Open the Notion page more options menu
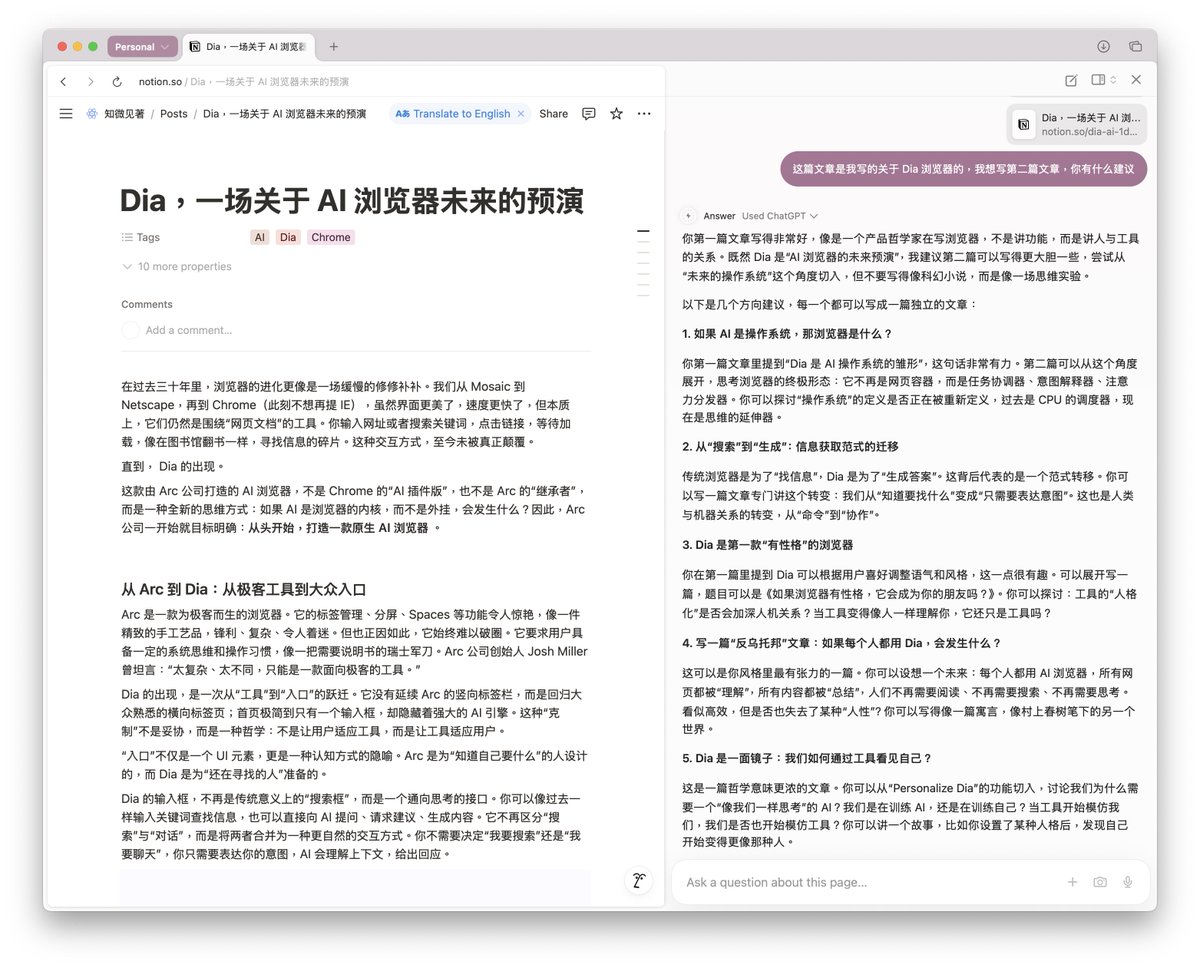The width and height of the screenshot is (1200, 968). coord(644,114)
